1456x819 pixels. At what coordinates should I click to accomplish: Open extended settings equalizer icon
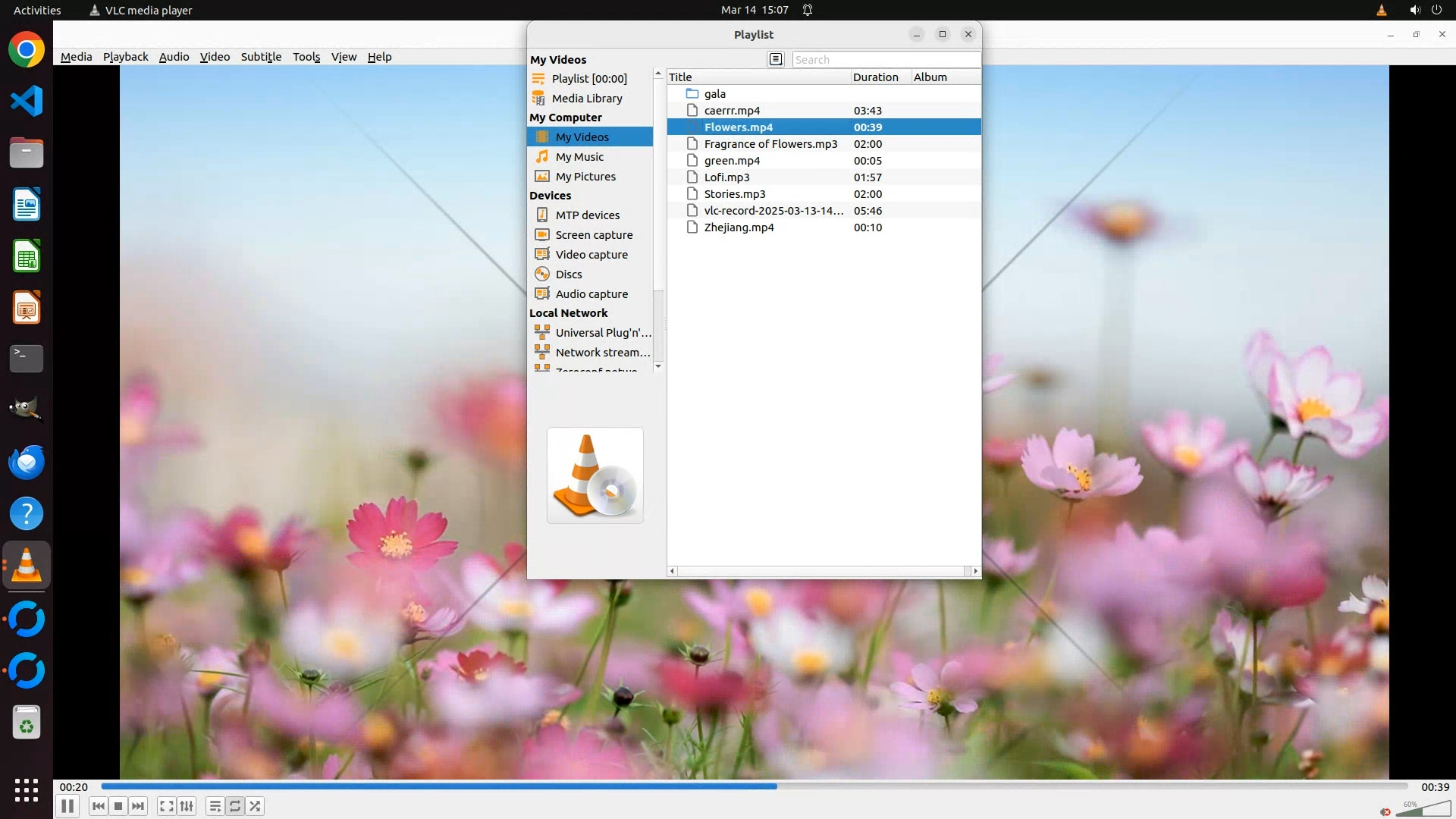[187, 806]
